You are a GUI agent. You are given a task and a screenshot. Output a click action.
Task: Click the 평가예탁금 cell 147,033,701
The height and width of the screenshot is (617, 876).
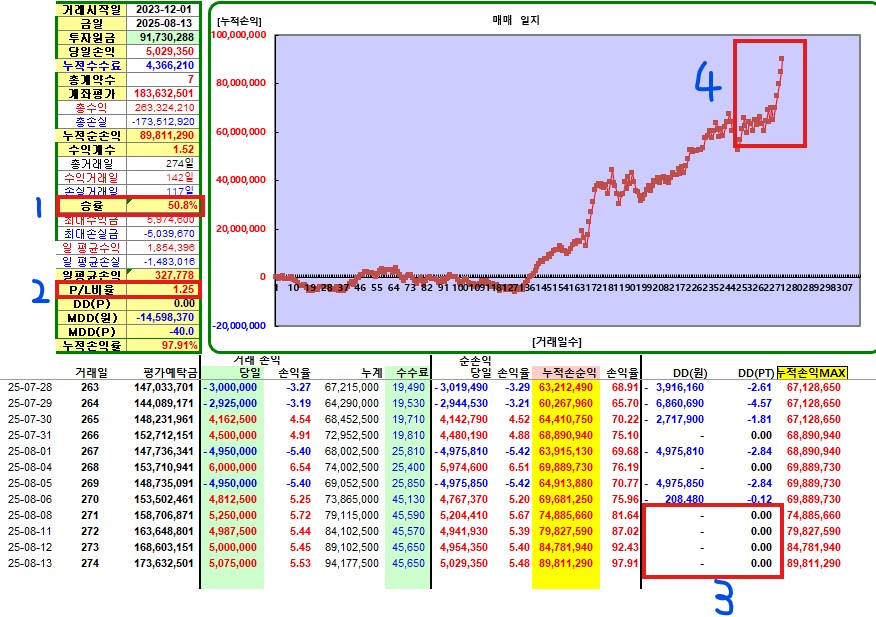click(164, 387)
